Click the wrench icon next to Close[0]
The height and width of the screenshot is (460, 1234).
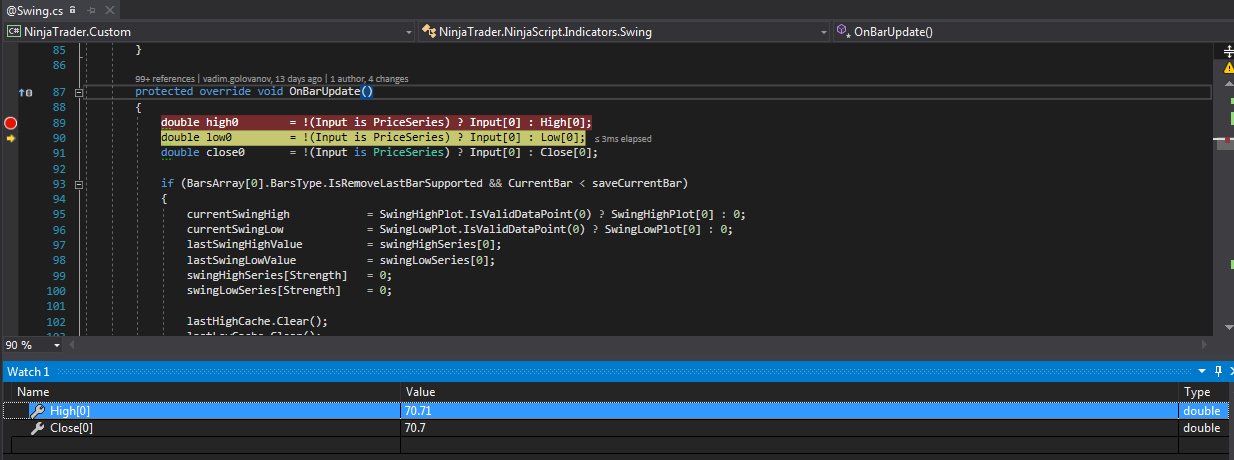pos(38,428)
